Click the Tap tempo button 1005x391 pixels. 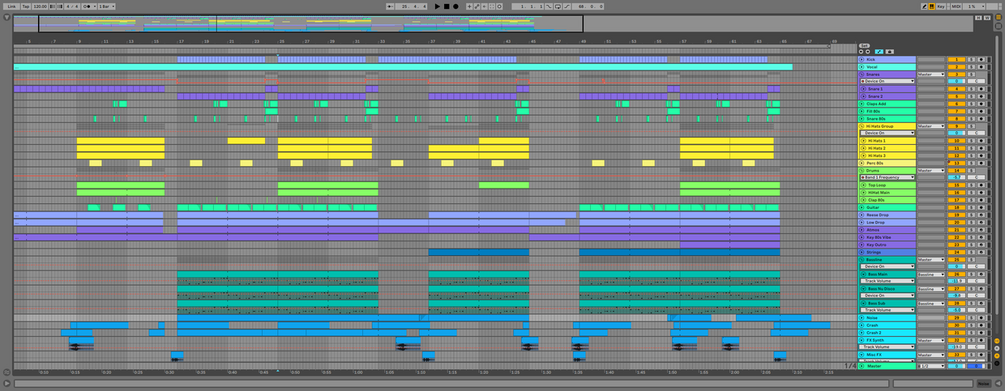pos(26,6)
